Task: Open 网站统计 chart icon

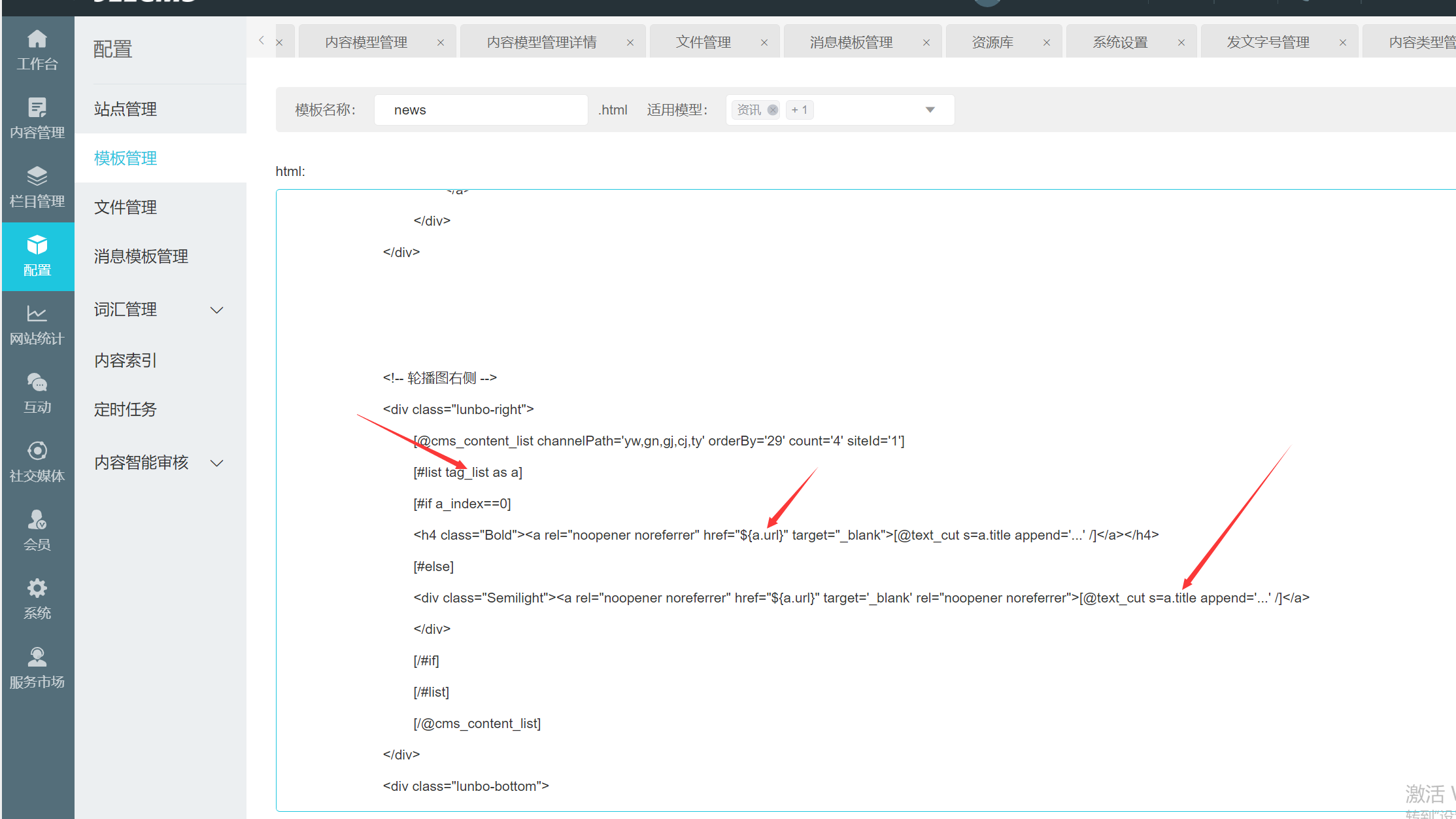Action: click(x=37, y=314)
